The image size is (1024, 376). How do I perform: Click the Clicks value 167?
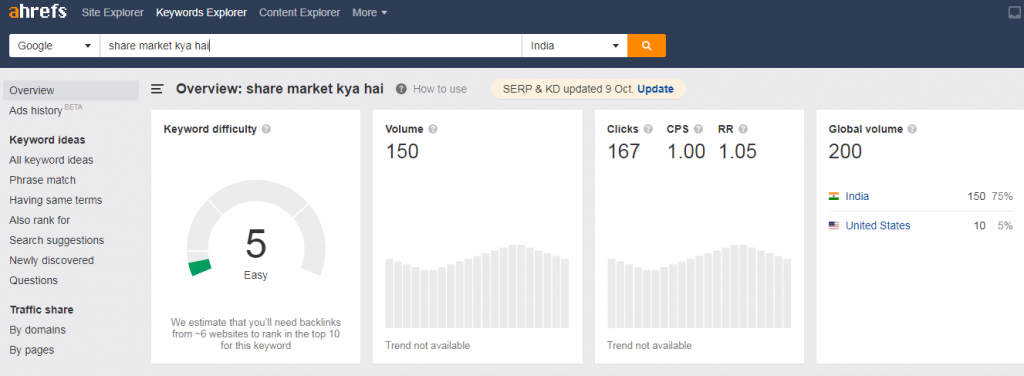click(x=624, y=151)
